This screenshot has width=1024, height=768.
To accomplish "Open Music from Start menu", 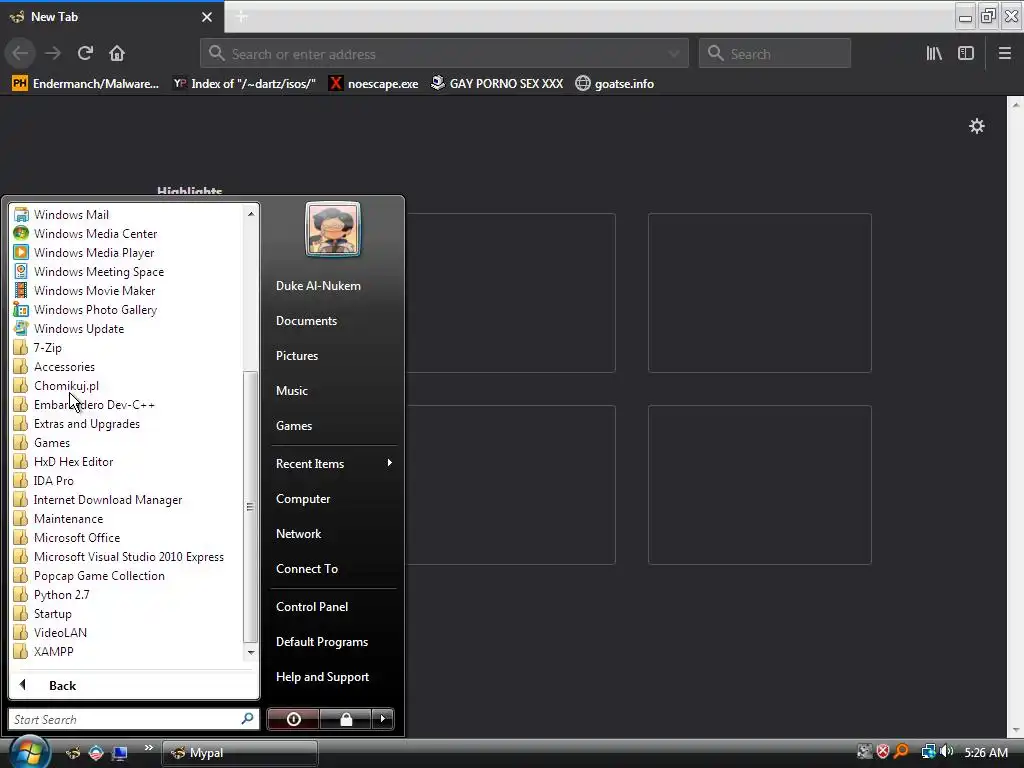I will [x=291, y=391].
